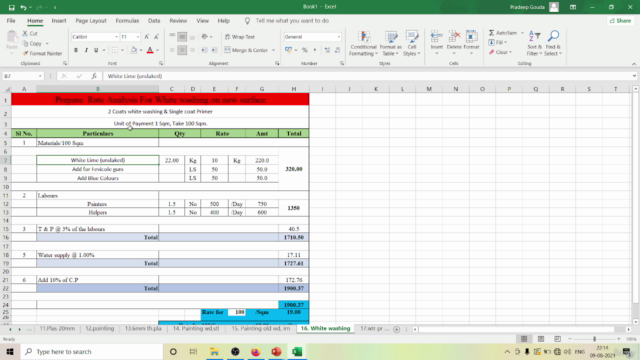Viewport: 640px width, 360px height.
Task: Open the Data ribbon tab
Action: pos(154,21)
